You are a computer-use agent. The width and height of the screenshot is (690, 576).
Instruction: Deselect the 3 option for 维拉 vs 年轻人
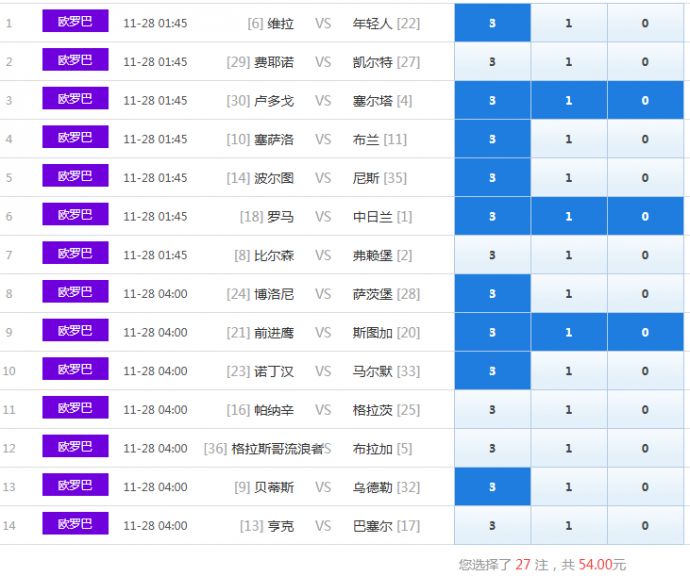pos(492,23)
